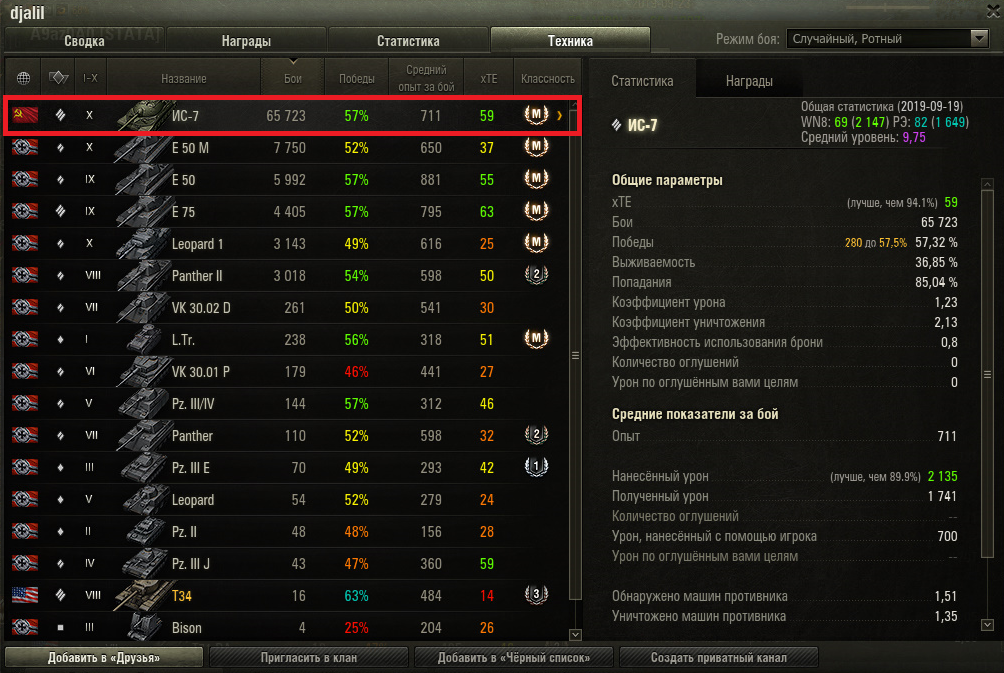Click Пригласить в клан button
Viewport: 1004px width, 673px height.
pyautogui.click(x=309, y=658)
